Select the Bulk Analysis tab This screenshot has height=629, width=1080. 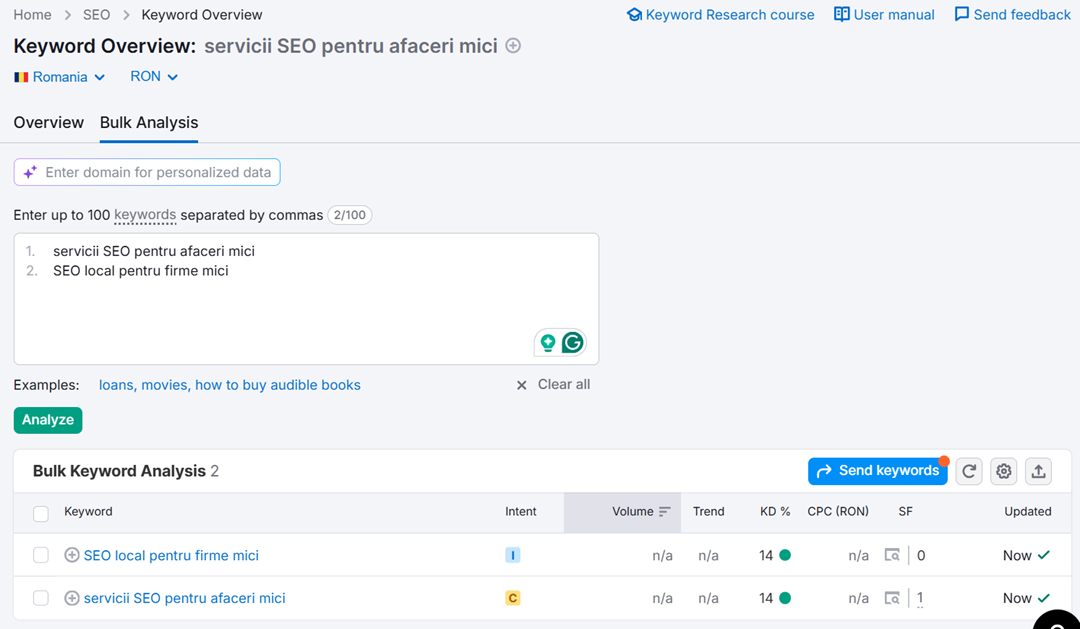pyautogui.click(x=149, y=123)
